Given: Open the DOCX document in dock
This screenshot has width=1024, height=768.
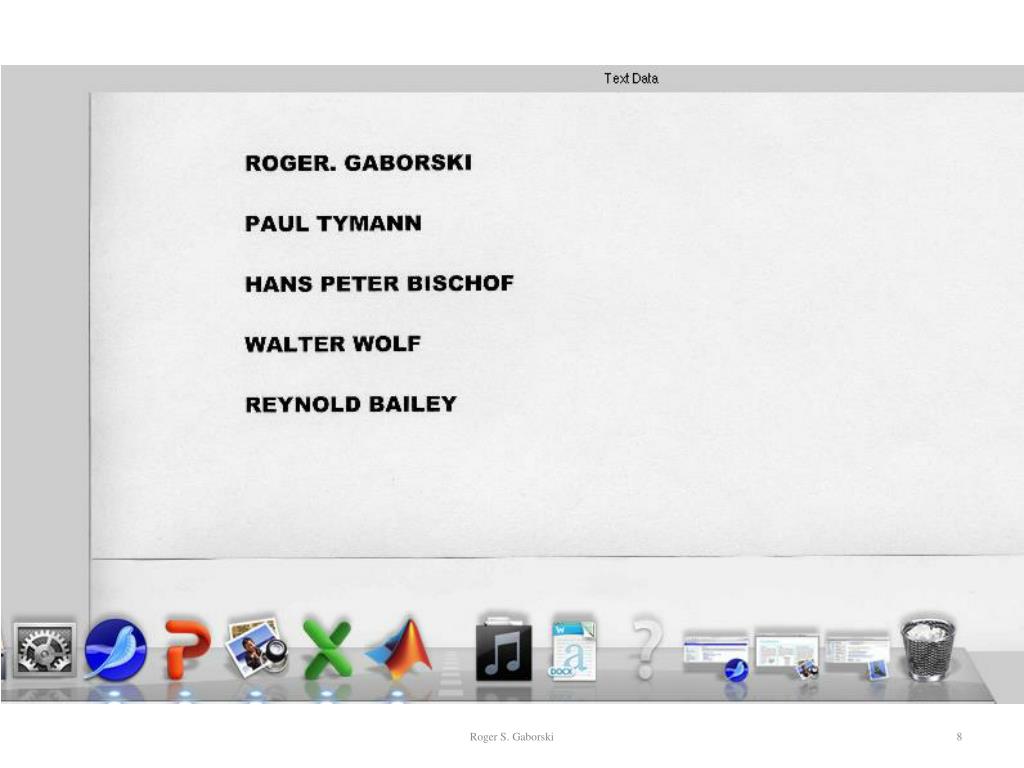Looking at the screenshot, I should [573, 650].
